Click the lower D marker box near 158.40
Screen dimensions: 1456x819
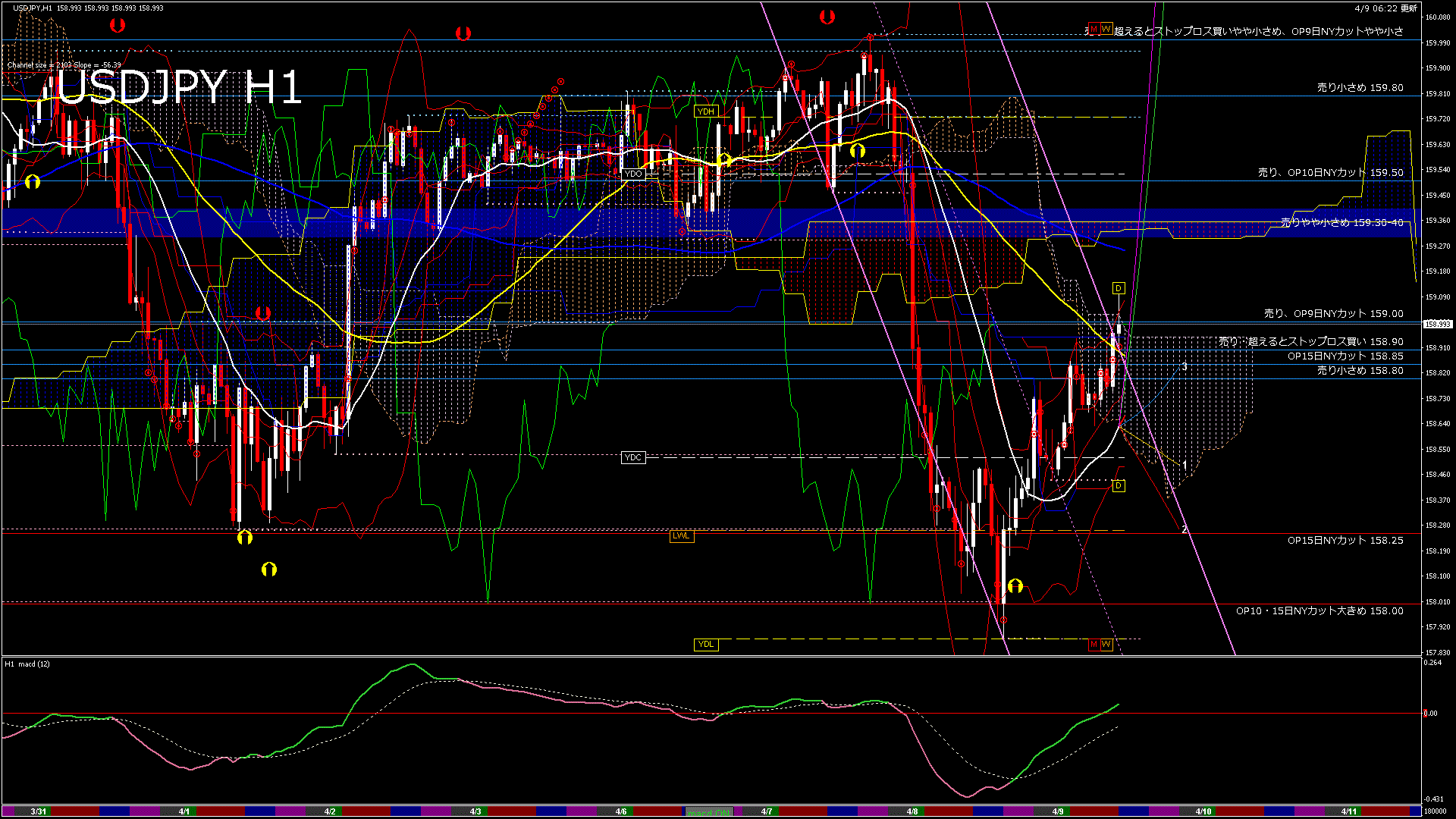[x=1118, y=485]
